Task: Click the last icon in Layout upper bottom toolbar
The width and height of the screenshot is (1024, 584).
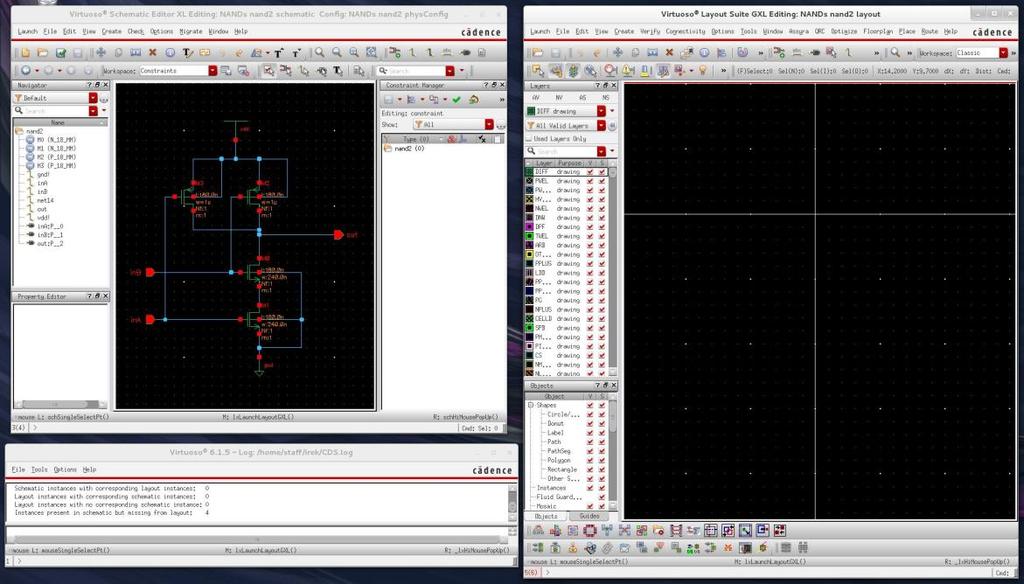Action: point(779,530)
